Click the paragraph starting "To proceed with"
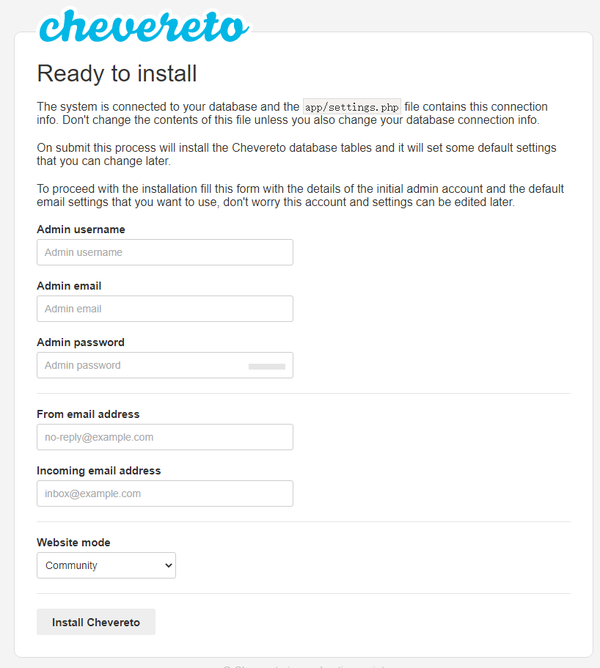The width and height of the screenshot is (600, 668). [300, 195]
